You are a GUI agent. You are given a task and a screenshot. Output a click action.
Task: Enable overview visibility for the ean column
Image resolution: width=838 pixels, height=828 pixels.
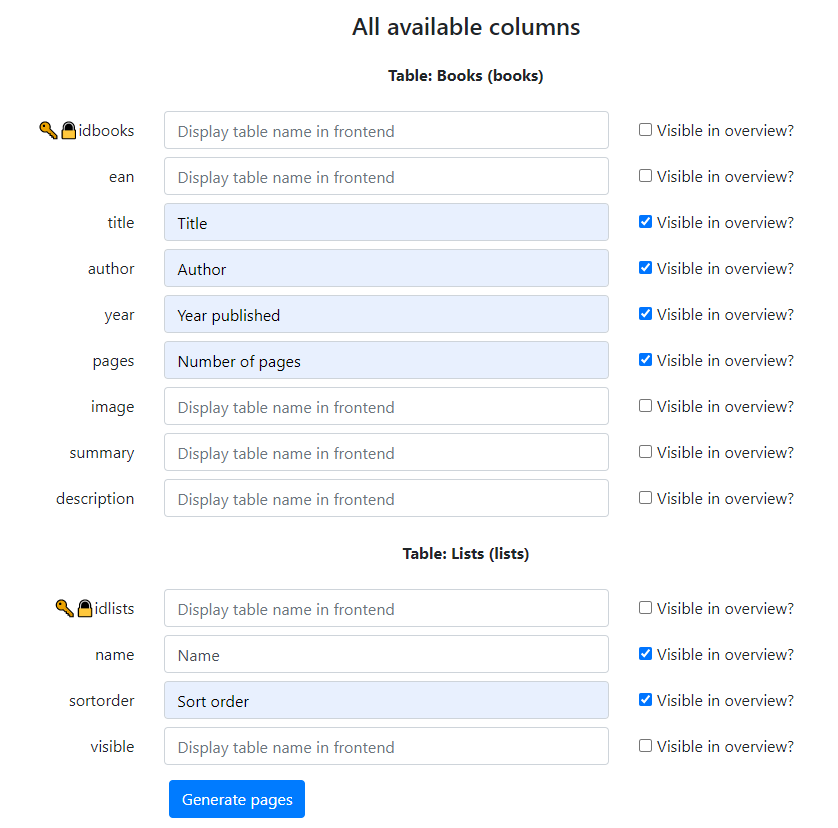pos(645,176)
